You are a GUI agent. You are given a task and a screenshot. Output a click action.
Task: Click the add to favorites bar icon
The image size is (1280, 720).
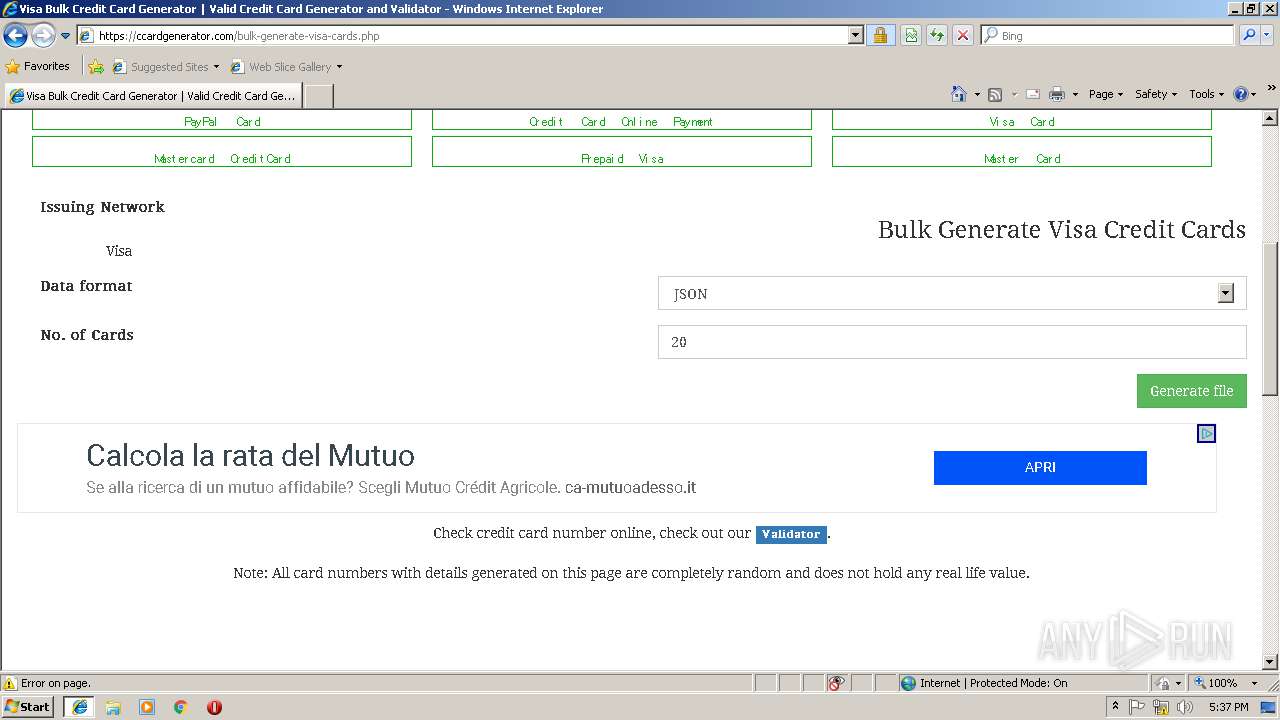click(96, 67)
